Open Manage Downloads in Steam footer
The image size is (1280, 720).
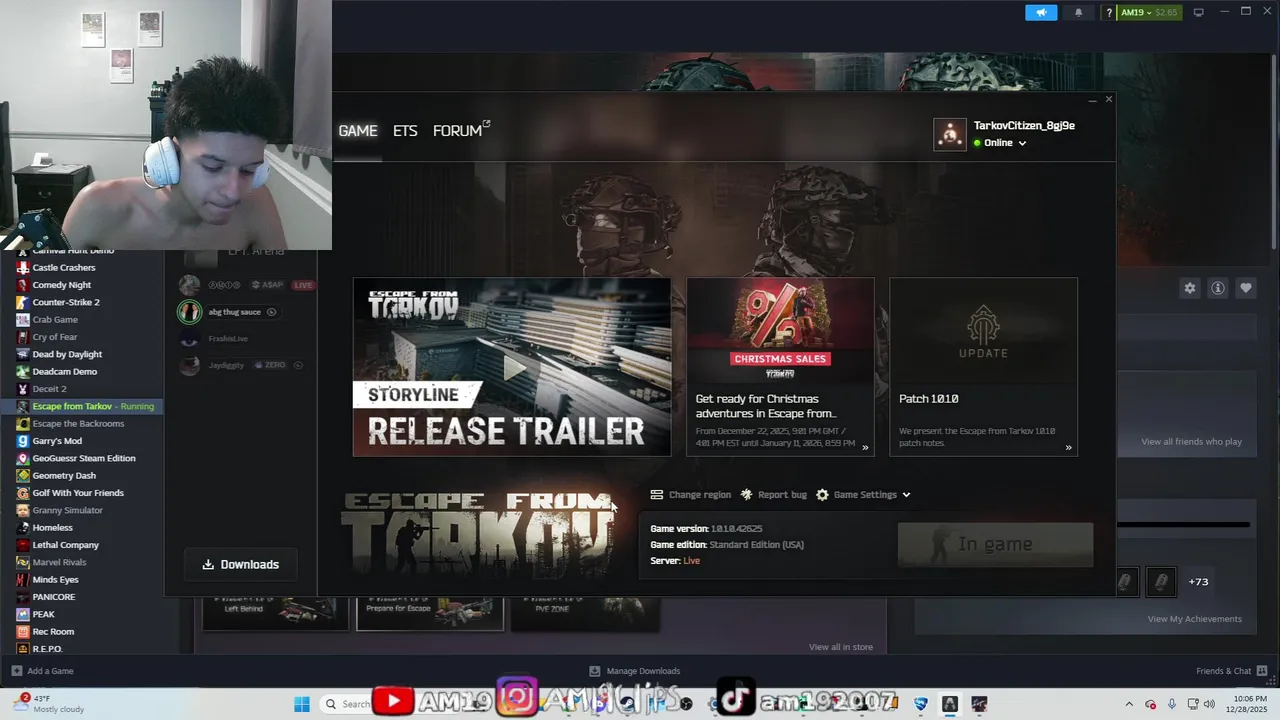634,671
